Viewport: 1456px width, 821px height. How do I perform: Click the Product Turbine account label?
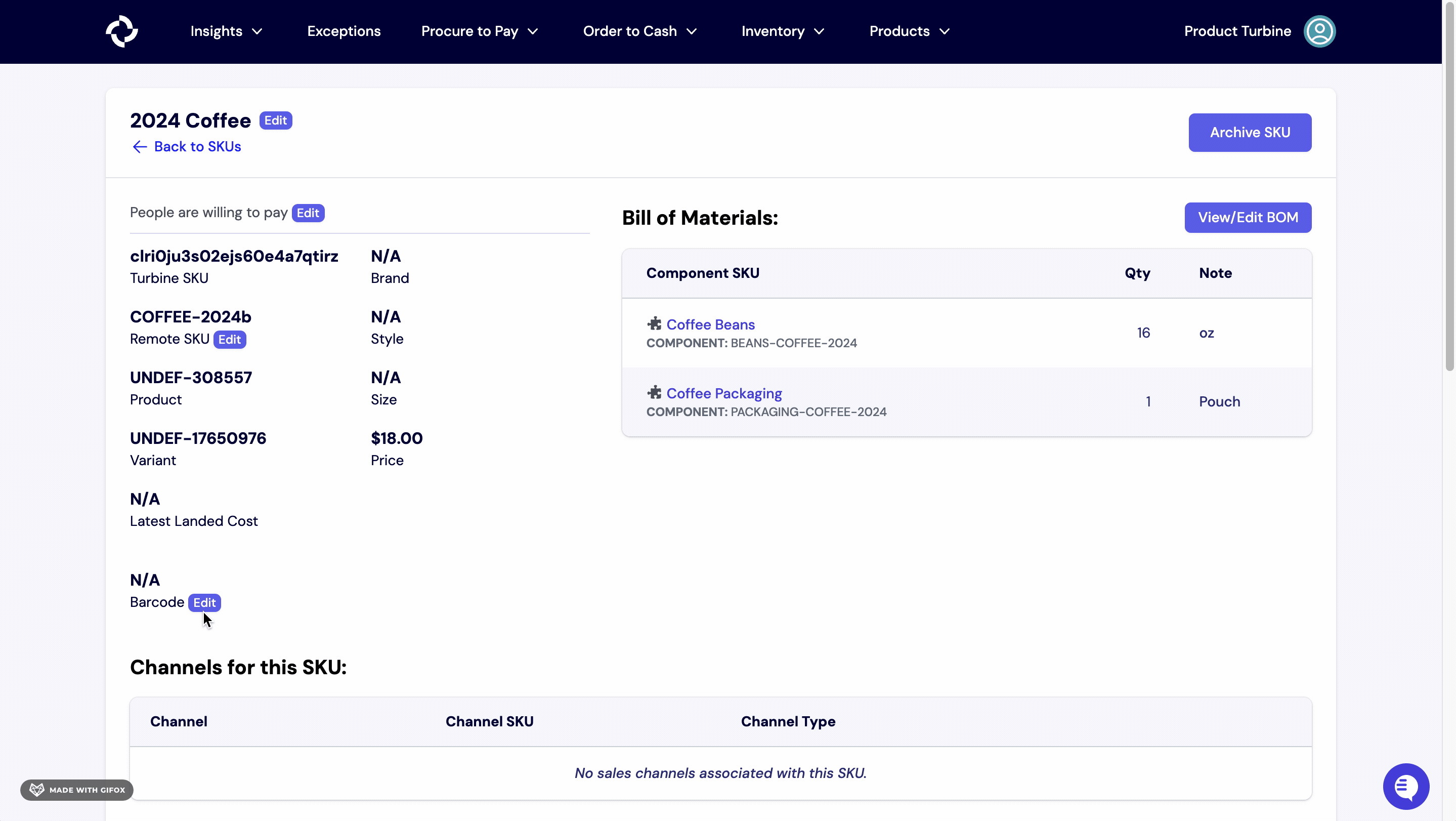click(x=1237, y=31)
